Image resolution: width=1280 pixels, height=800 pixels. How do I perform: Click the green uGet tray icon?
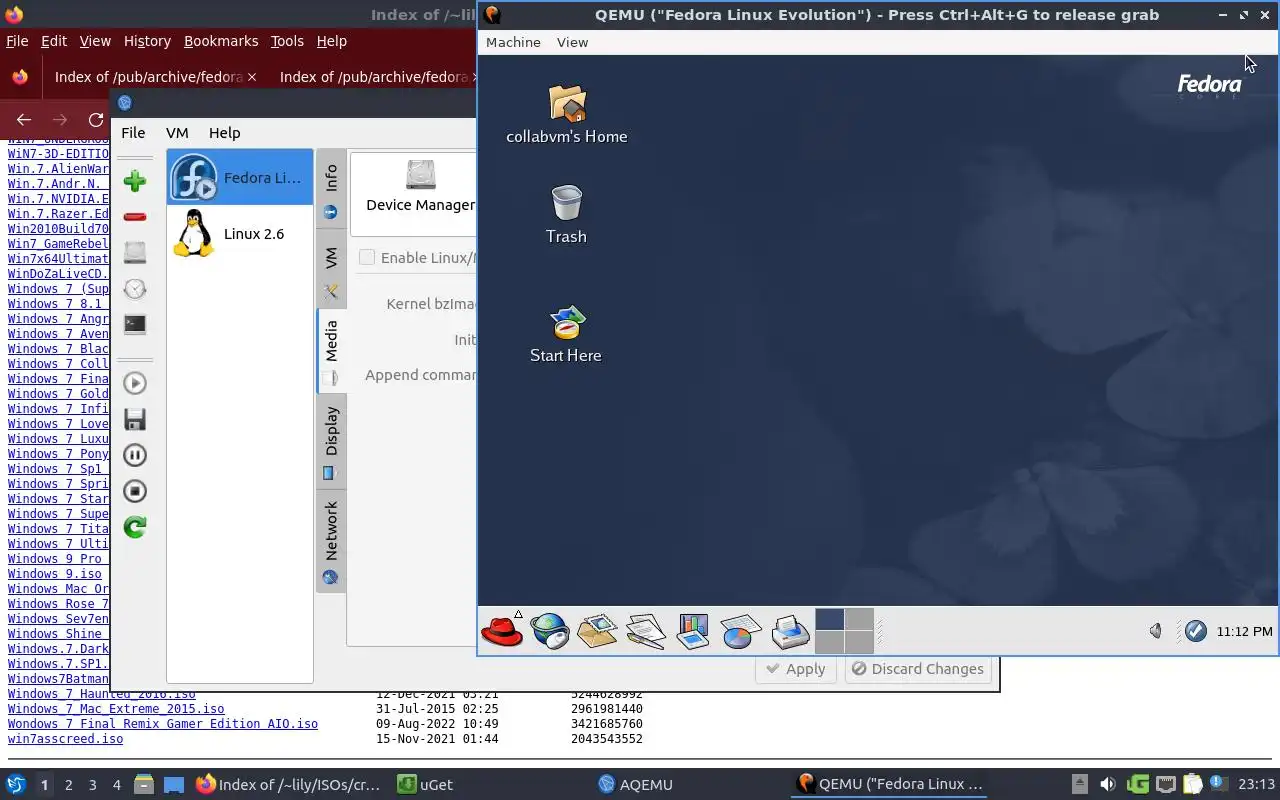(x=1137, y=784)
